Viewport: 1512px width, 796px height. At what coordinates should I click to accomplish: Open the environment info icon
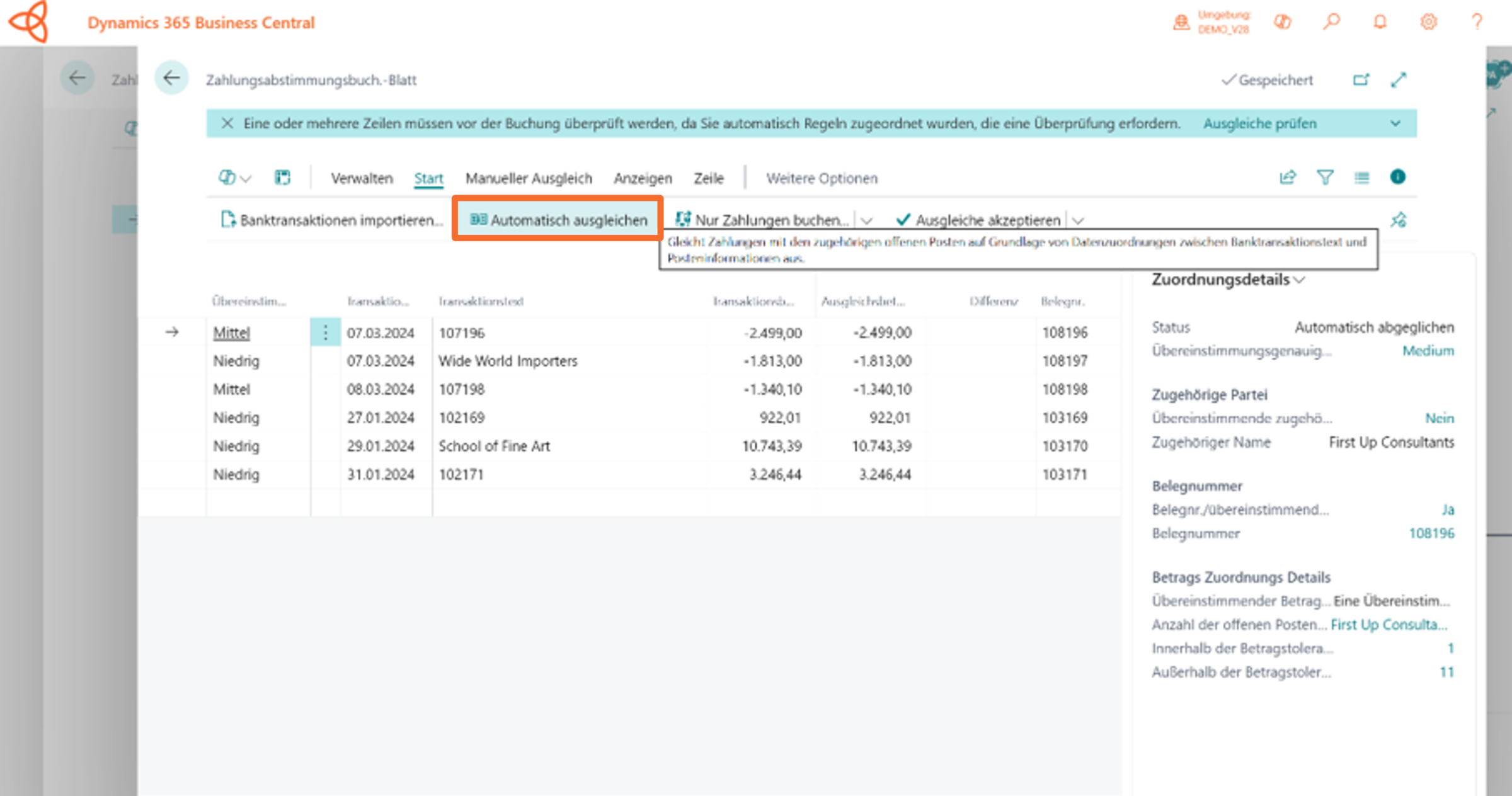click(x=1181, y=23)
